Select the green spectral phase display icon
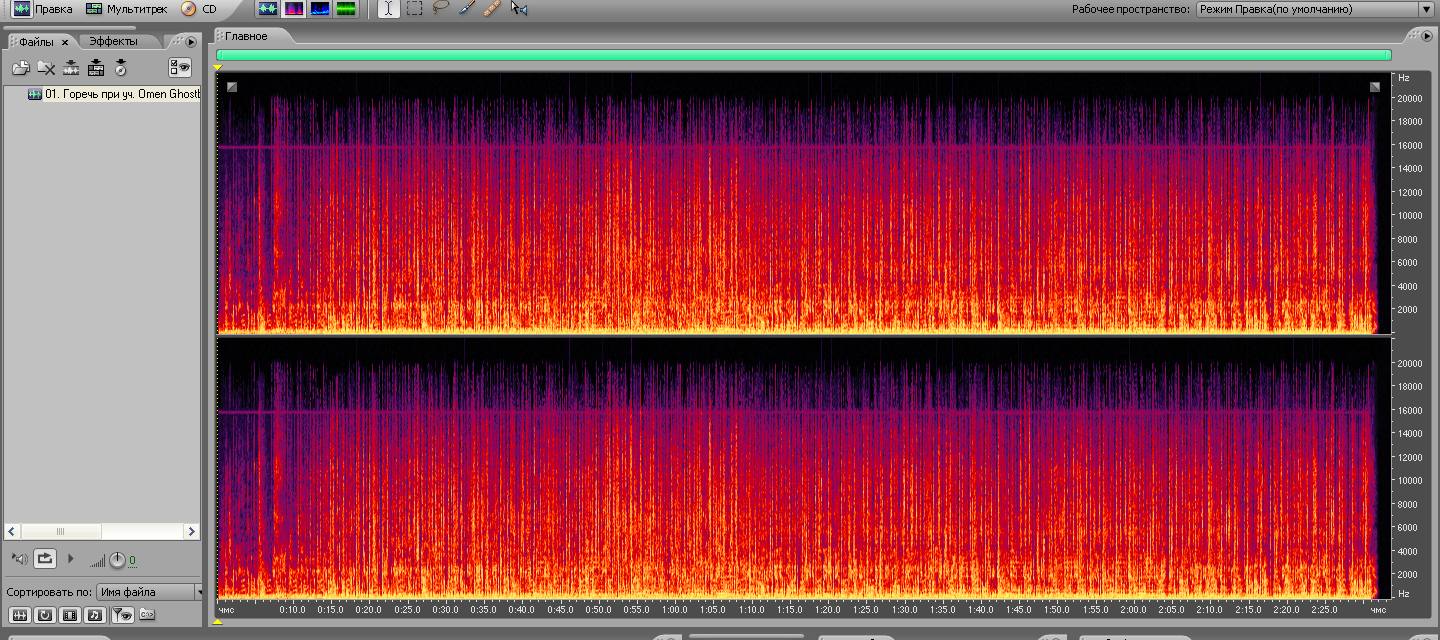Image resolution: width=1440 pixels, height=640 pixels. [x=346, y=9]
